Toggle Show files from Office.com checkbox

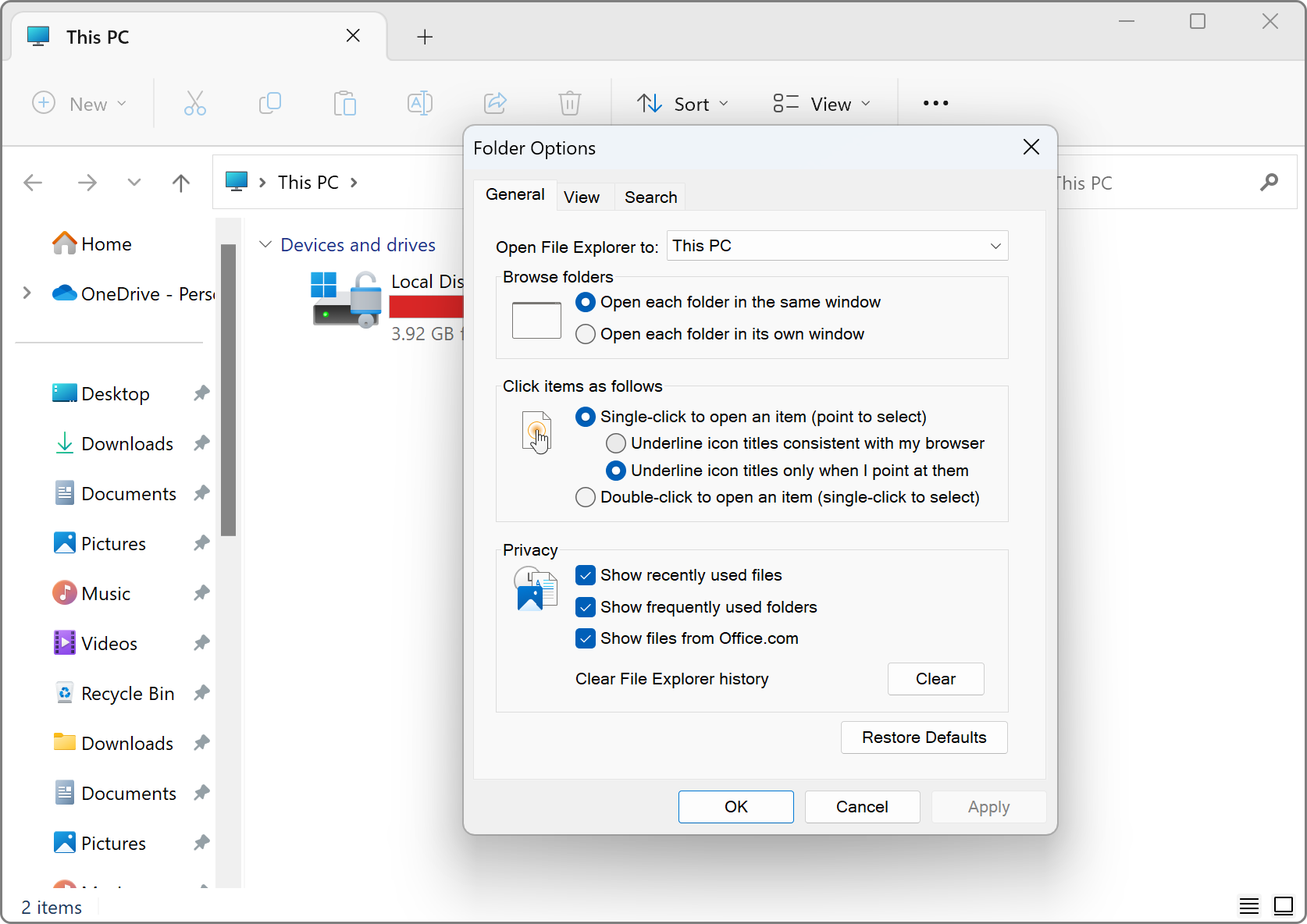586,638
